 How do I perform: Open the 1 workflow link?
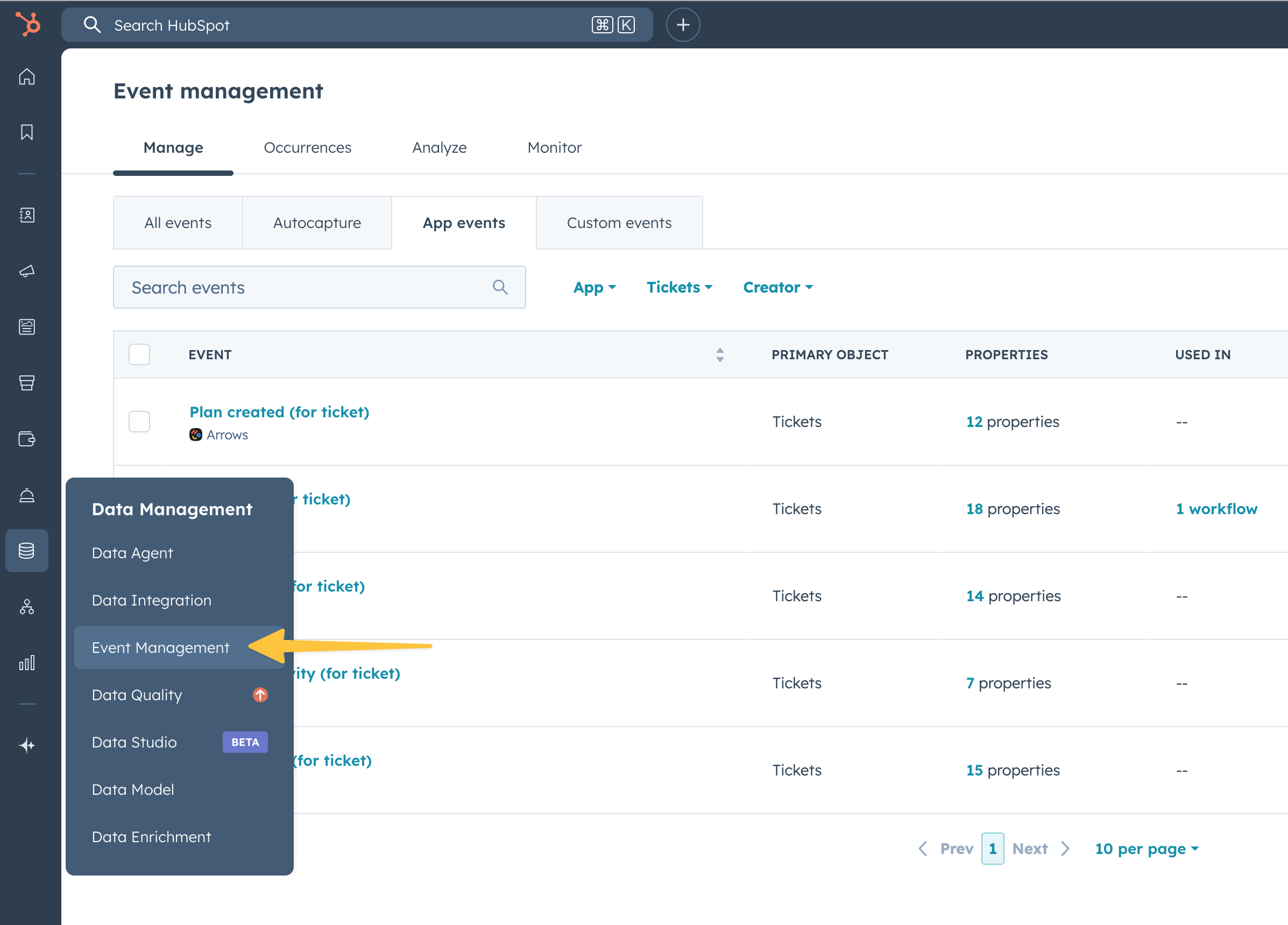tap(1216, 509)
